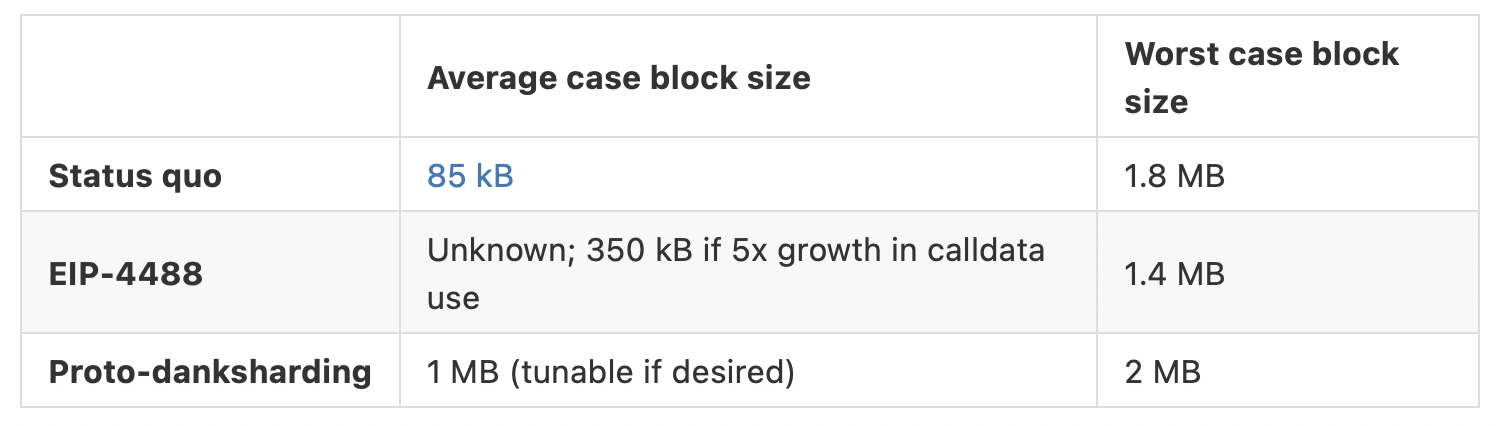The width and height of the screenshot is (1504, 426).
Task: Select the EIP-4488 row label
Action: click(125, 274)
